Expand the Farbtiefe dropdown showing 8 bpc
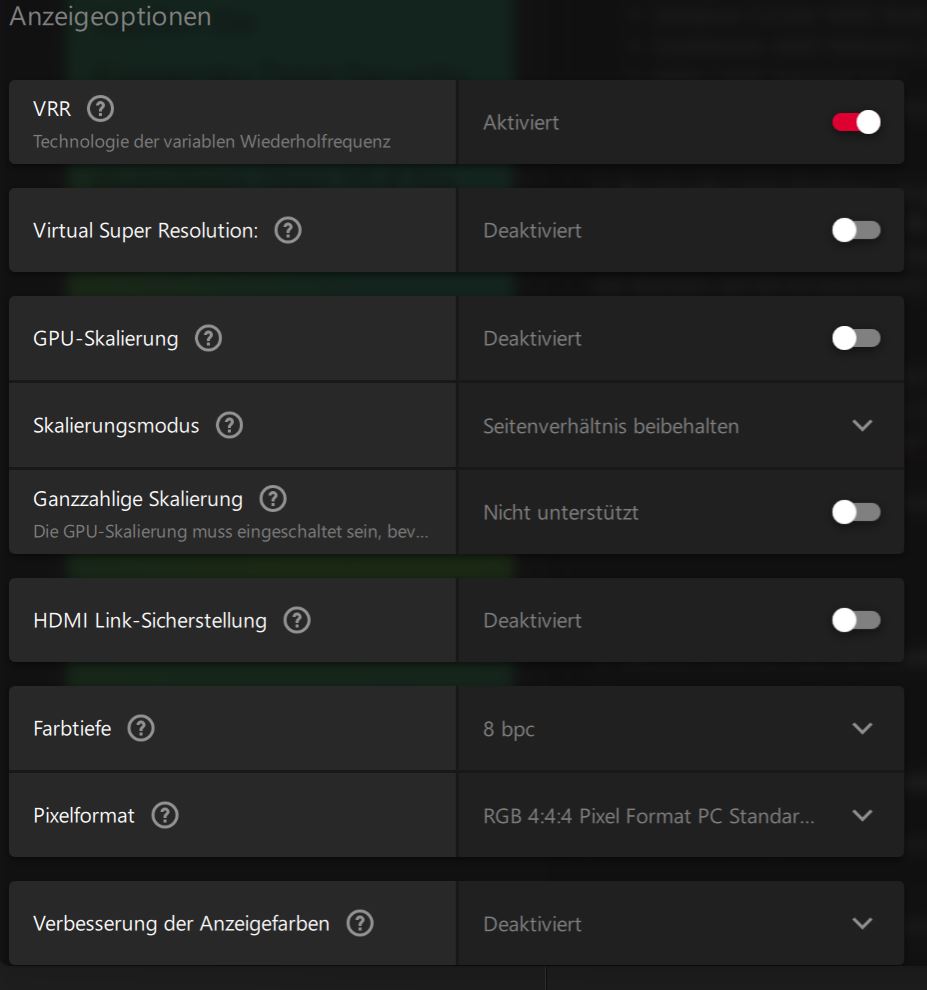927x990 pixels. tap(862, 729)
